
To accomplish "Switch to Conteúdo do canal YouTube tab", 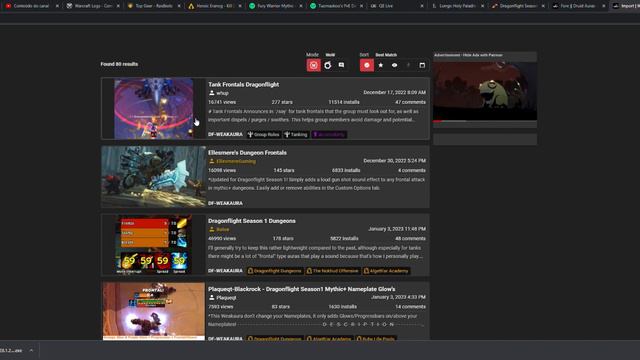I will 31,6.
